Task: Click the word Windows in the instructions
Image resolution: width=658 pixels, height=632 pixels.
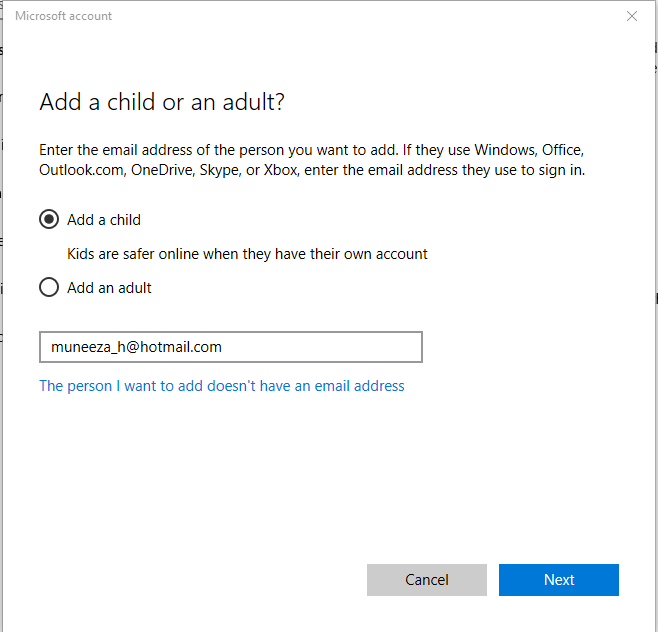Action: (x=506, y=150)
